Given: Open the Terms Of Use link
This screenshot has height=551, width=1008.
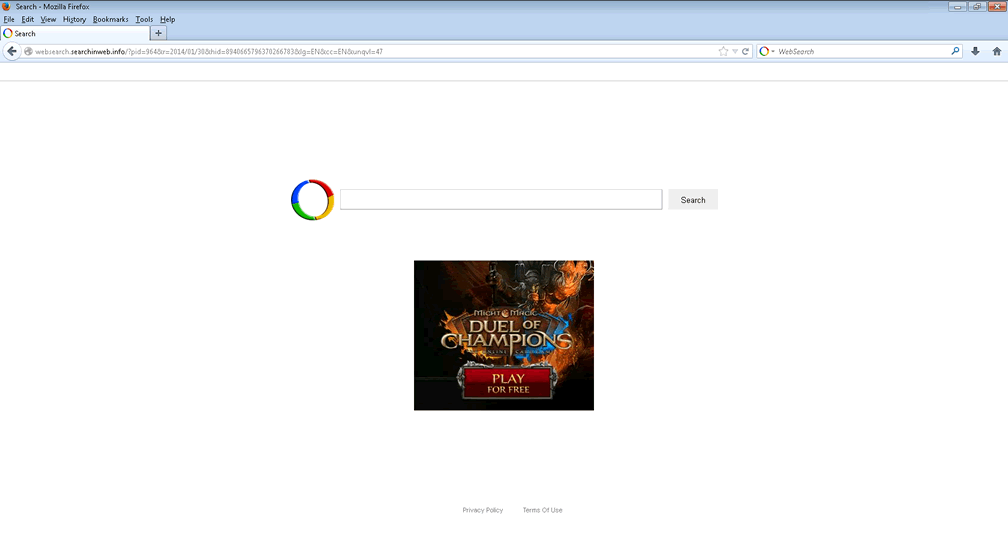Looking at the screenshot, I should (x=542, y=510).
